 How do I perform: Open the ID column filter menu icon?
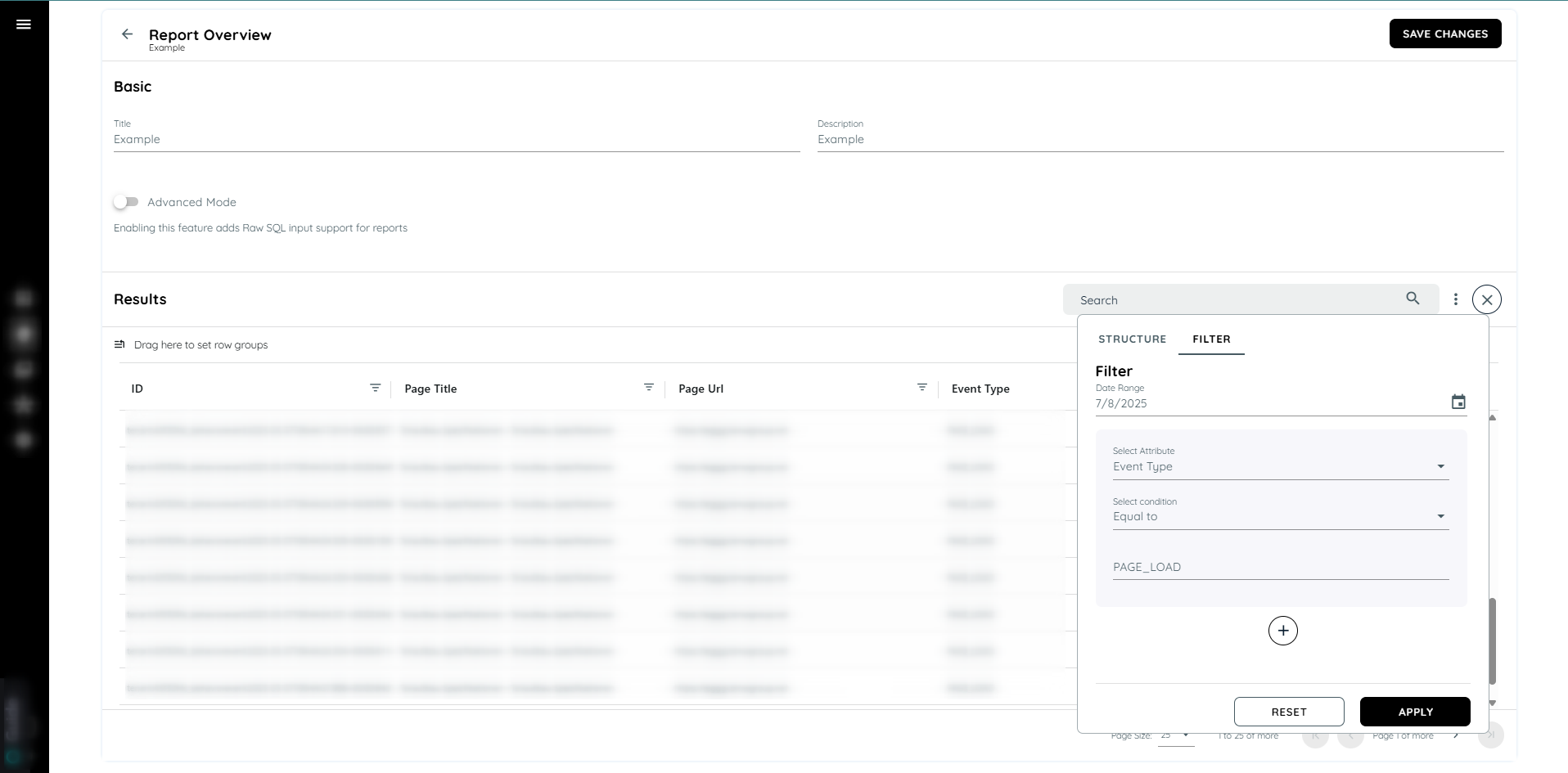pos(375,388)
